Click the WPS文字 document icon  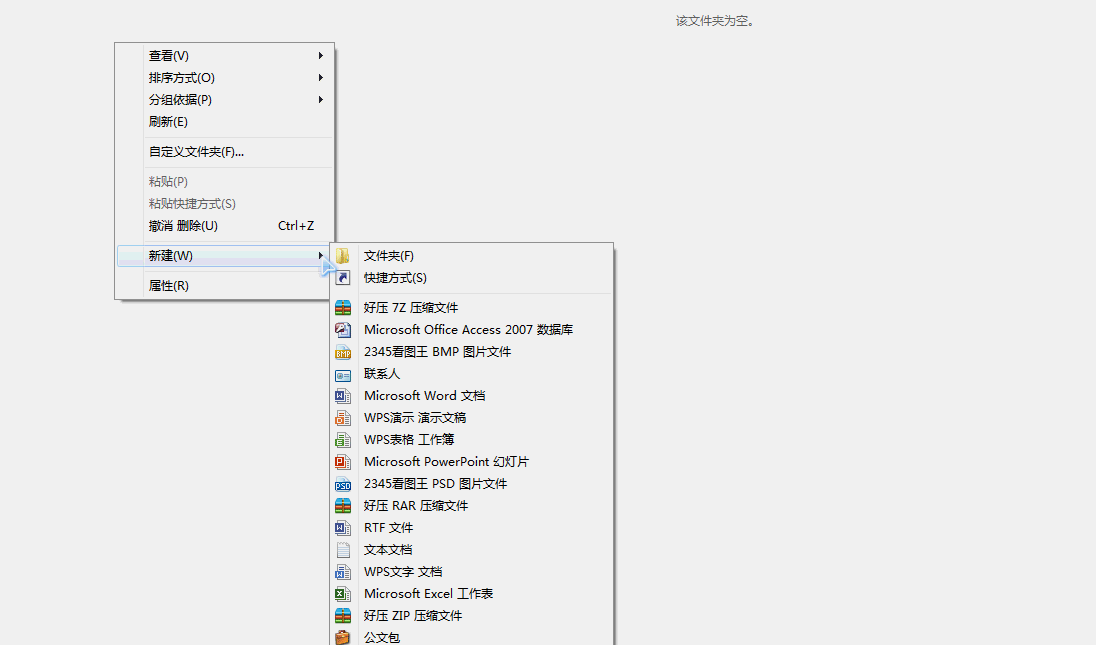[x=342, y=572]
